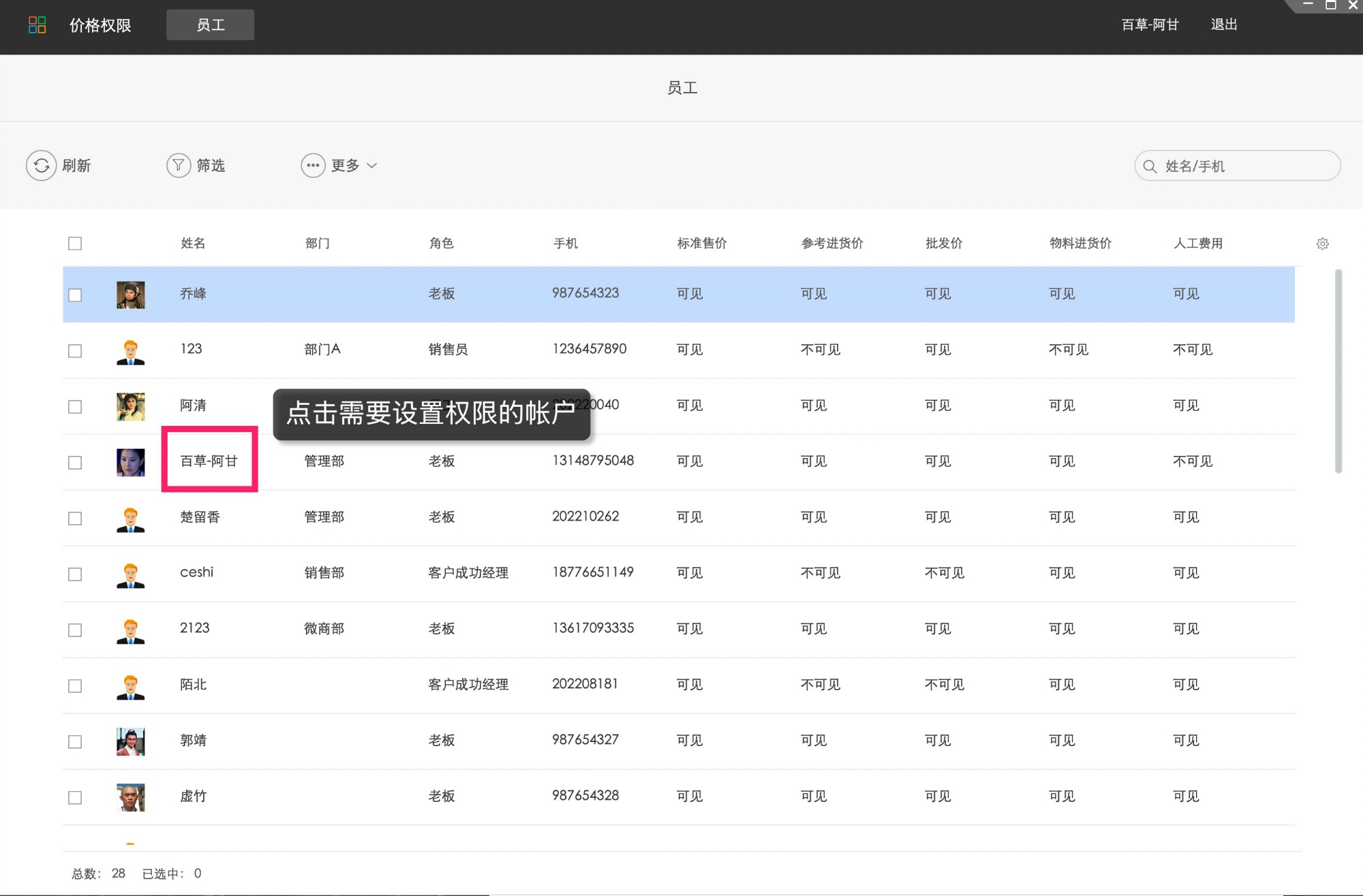Switch to the 员工 tab
The image size is (1363, 896).
click(210, 25)
